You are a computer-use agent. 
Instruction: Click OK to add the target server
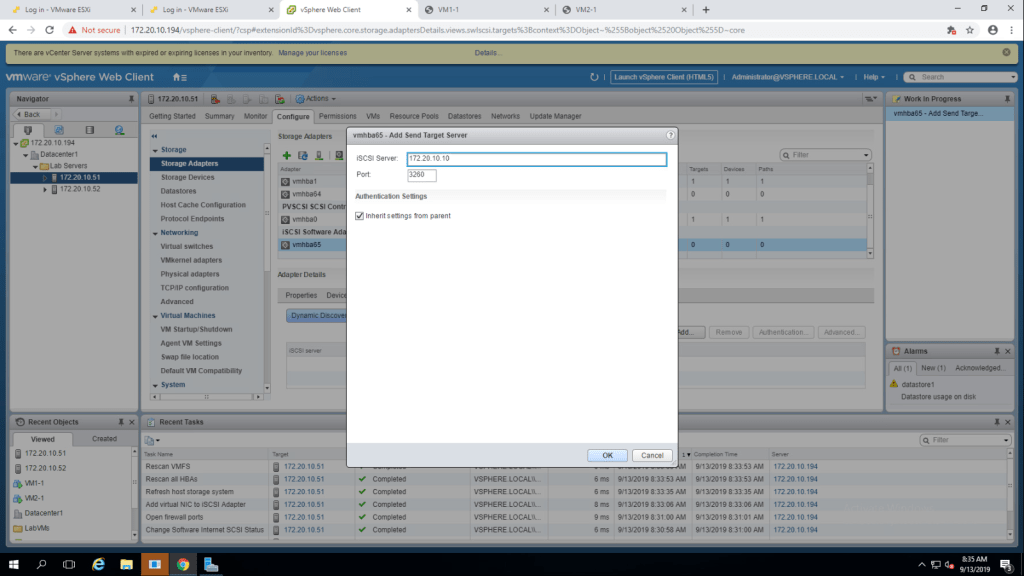tap(607, 455)
